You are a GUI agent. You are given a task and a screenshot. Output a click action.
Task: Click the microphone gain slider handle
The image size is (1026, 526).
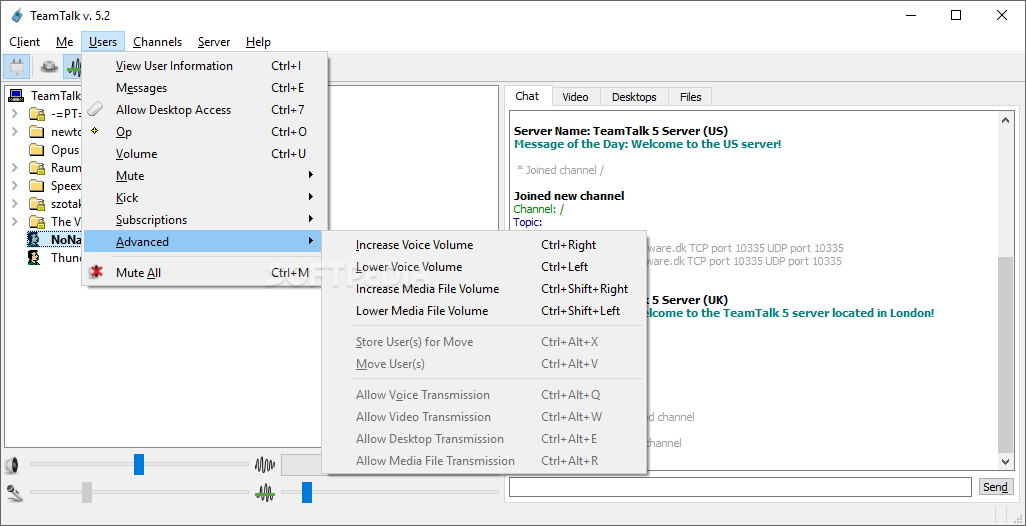coord(86,492)
